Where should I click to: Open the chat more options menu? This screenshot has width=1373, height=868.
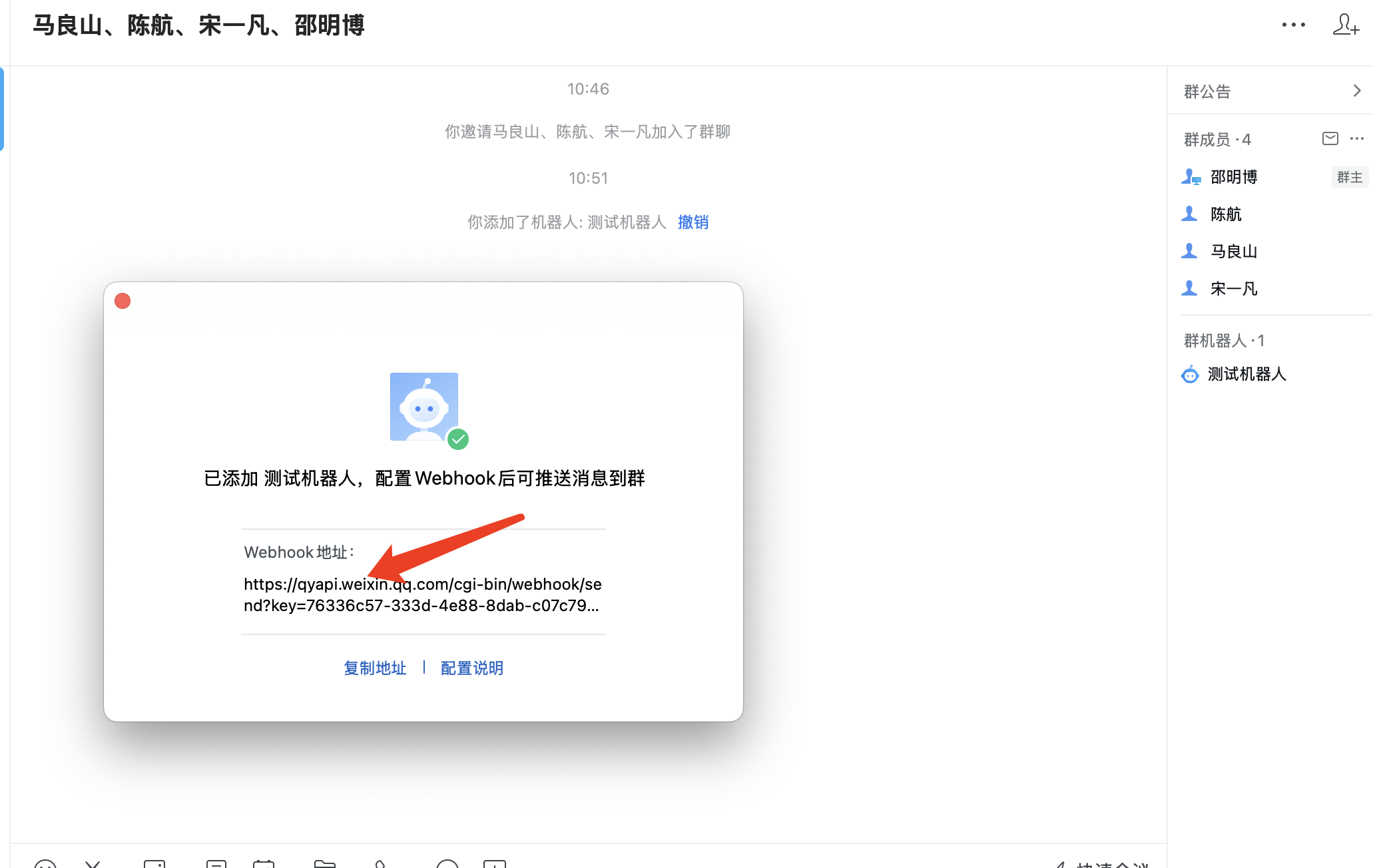(1293, 25)
